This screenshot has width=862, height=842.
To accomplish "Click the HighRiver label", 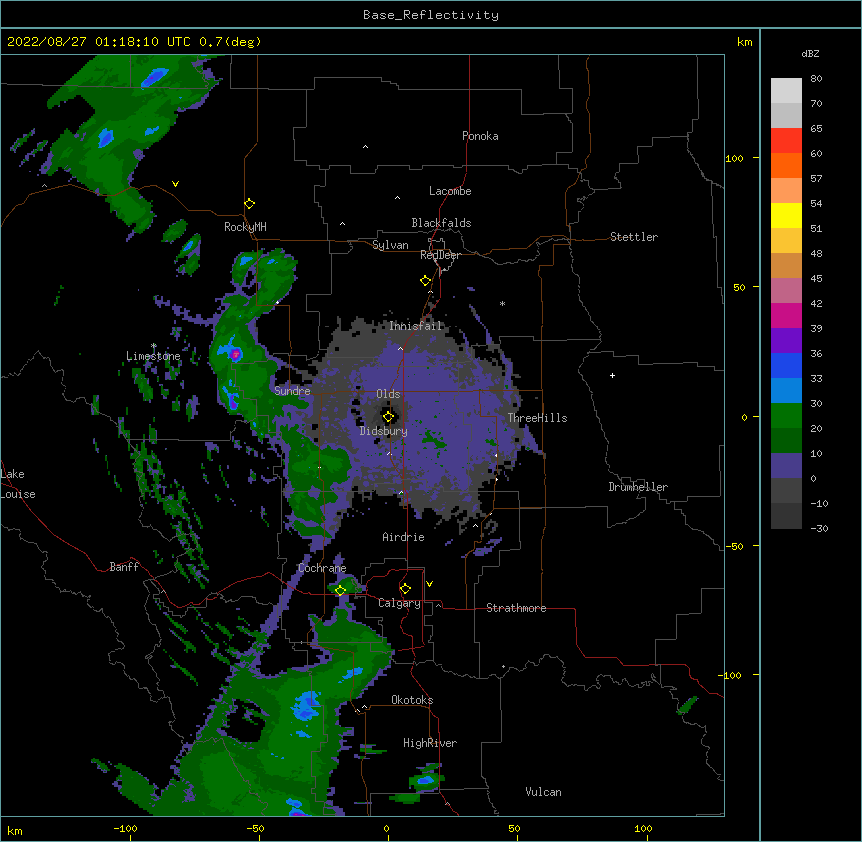I will [430, 743].
